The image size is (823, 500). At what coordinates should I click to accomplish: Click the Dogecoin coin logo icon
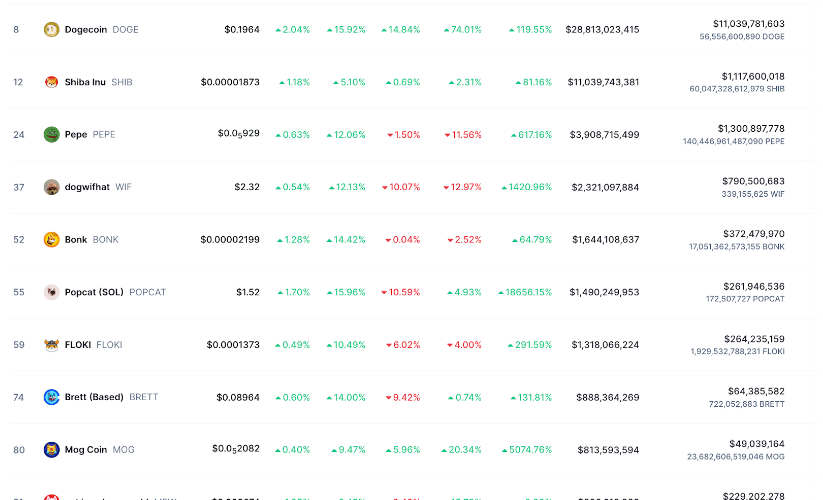(x=52, y=30)
